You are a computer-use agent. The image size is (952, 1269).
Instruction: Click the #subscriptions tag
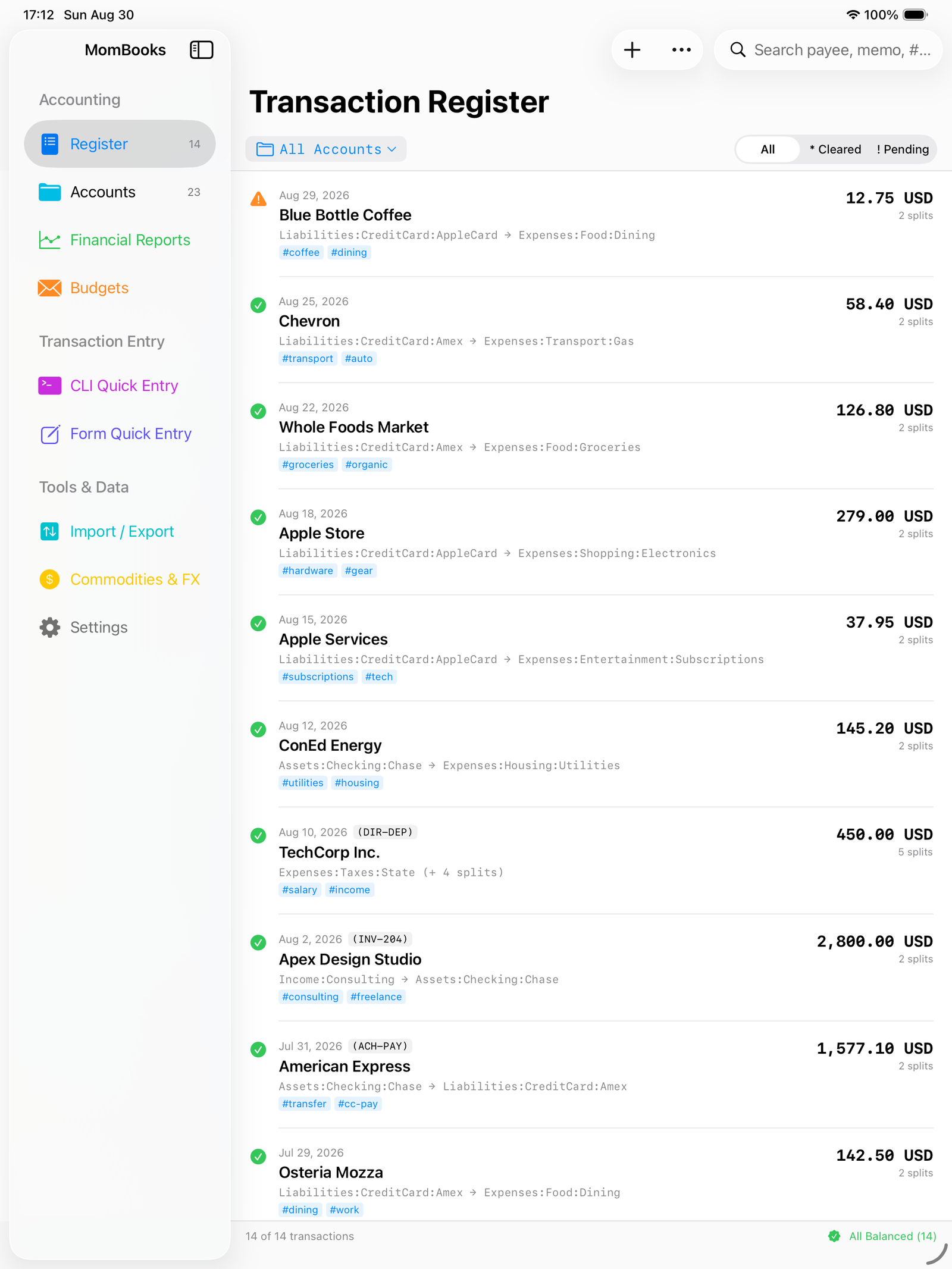click(x=318, y=676)
